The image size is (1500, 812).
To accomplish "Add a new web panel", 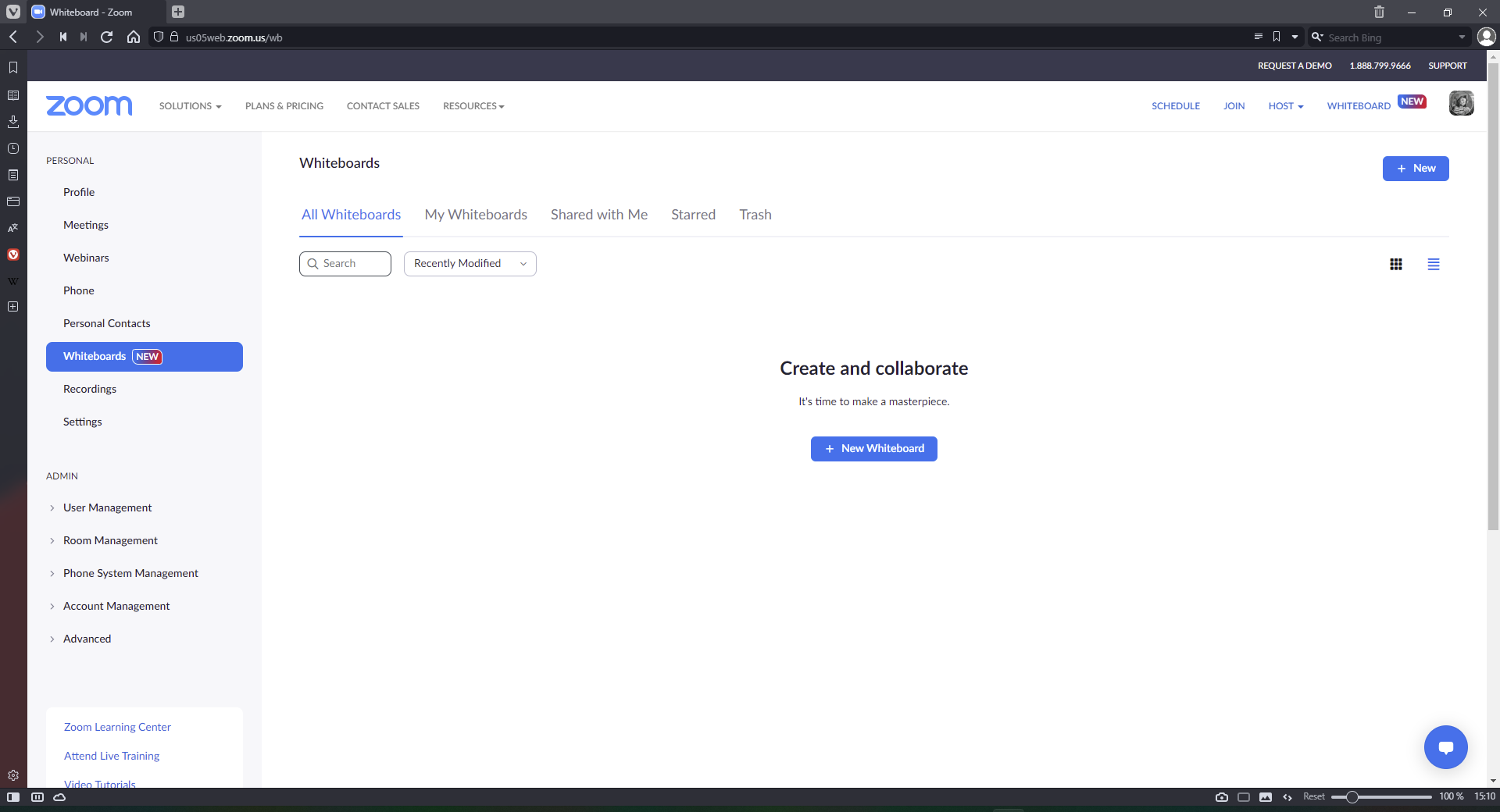I will point(13,307).
